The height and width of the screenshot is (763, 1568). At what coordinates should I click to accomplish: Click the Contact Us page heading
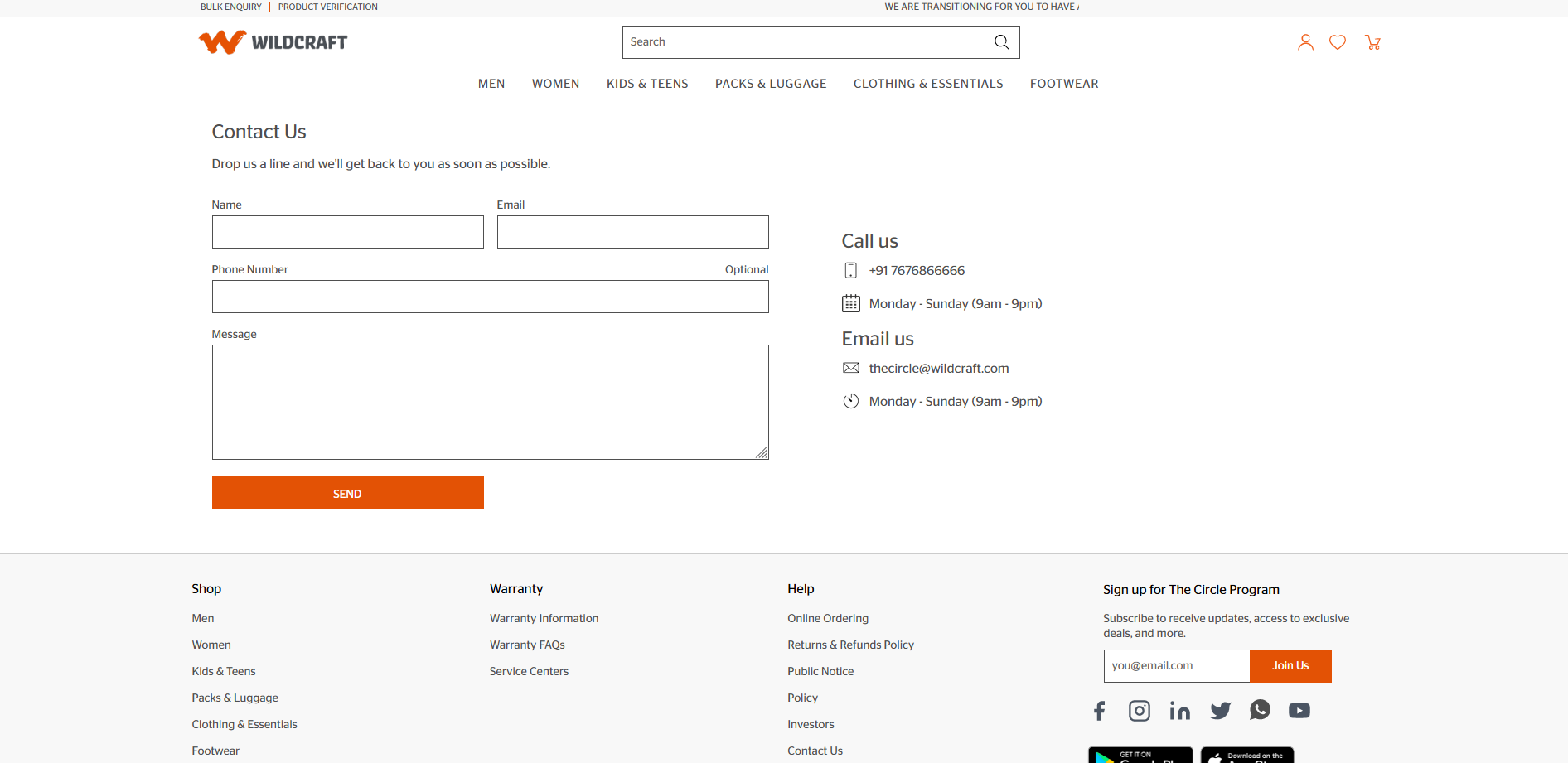point(259,132)
